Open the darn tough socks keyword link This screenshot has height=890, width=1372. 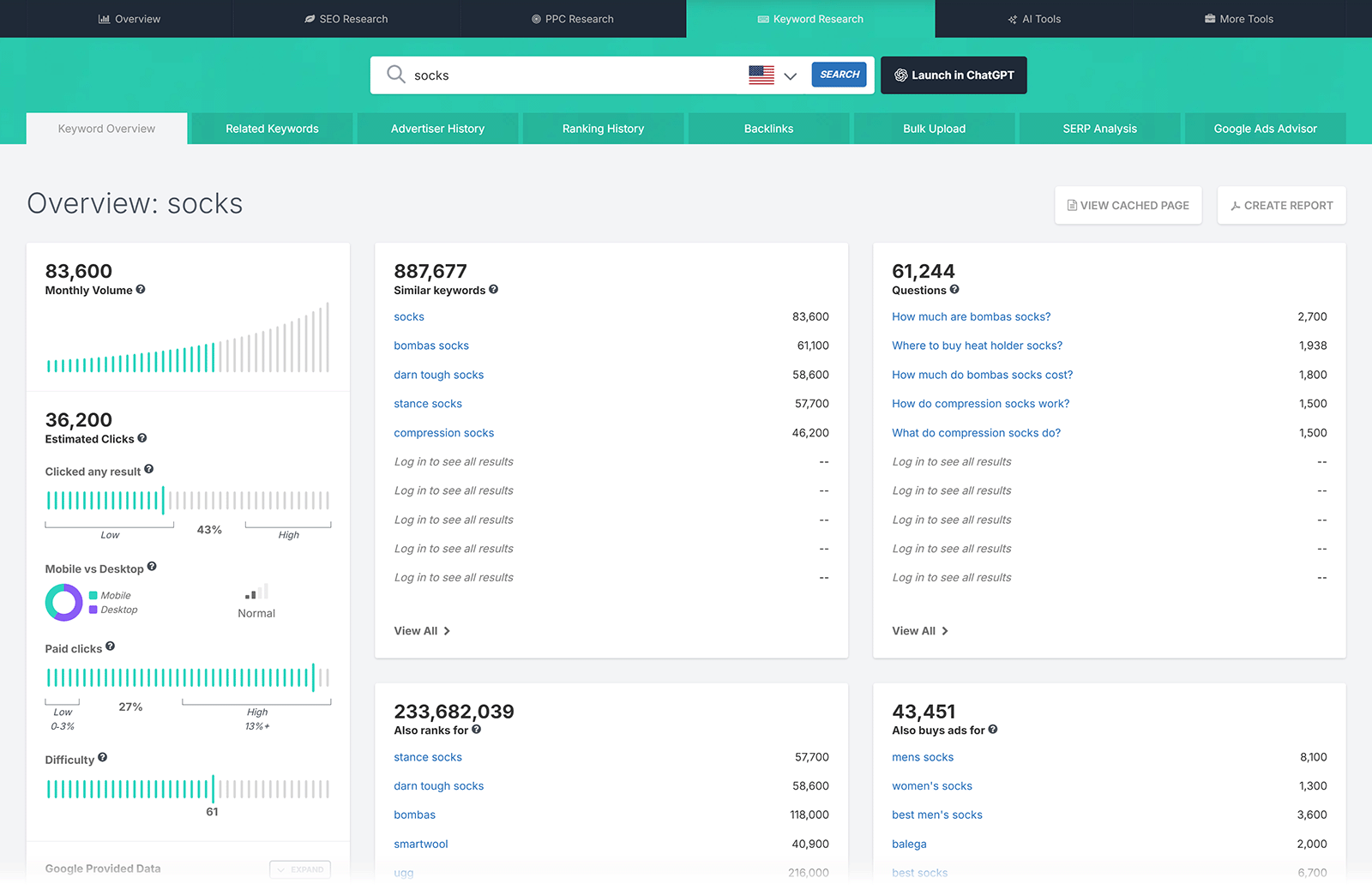click(x=438, y=375)
